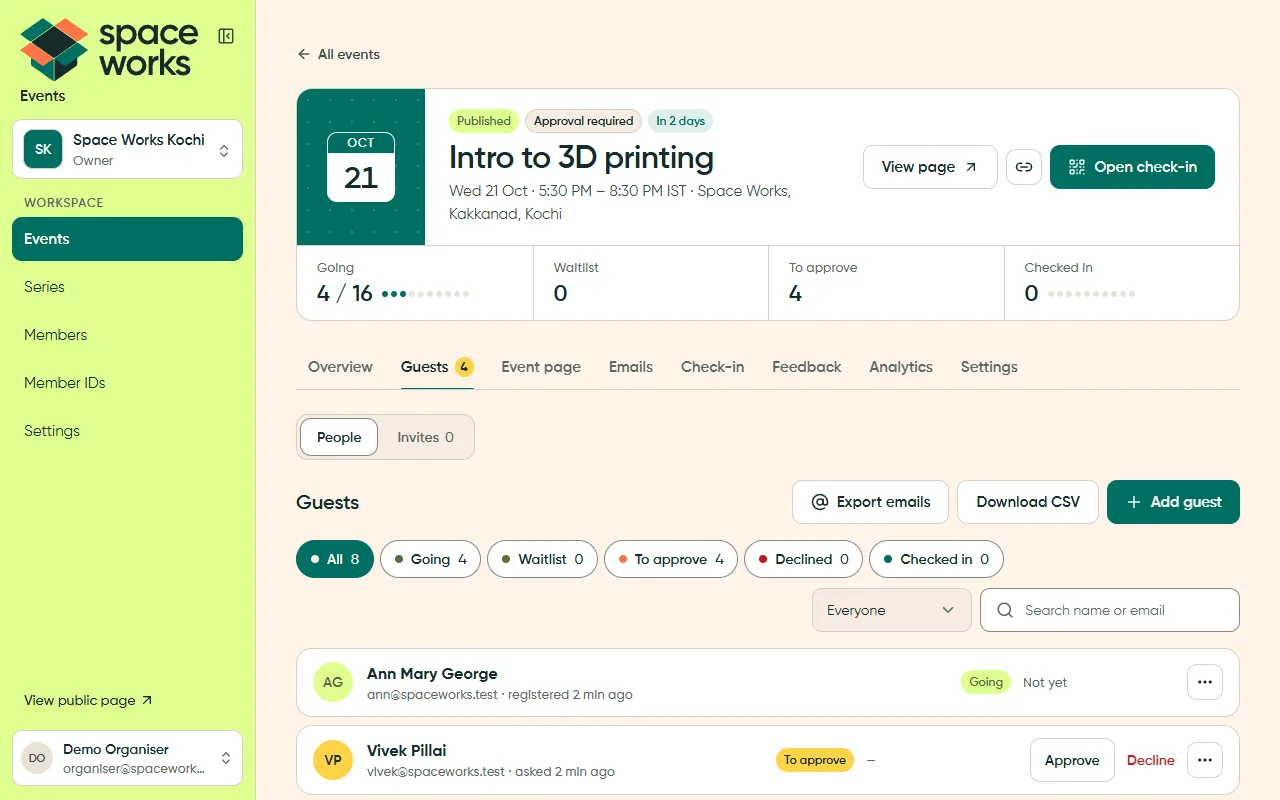This screenshot has width=1280, height=800.
Task: Click Ann Mary George's Going badge
Action: point(985,682)
